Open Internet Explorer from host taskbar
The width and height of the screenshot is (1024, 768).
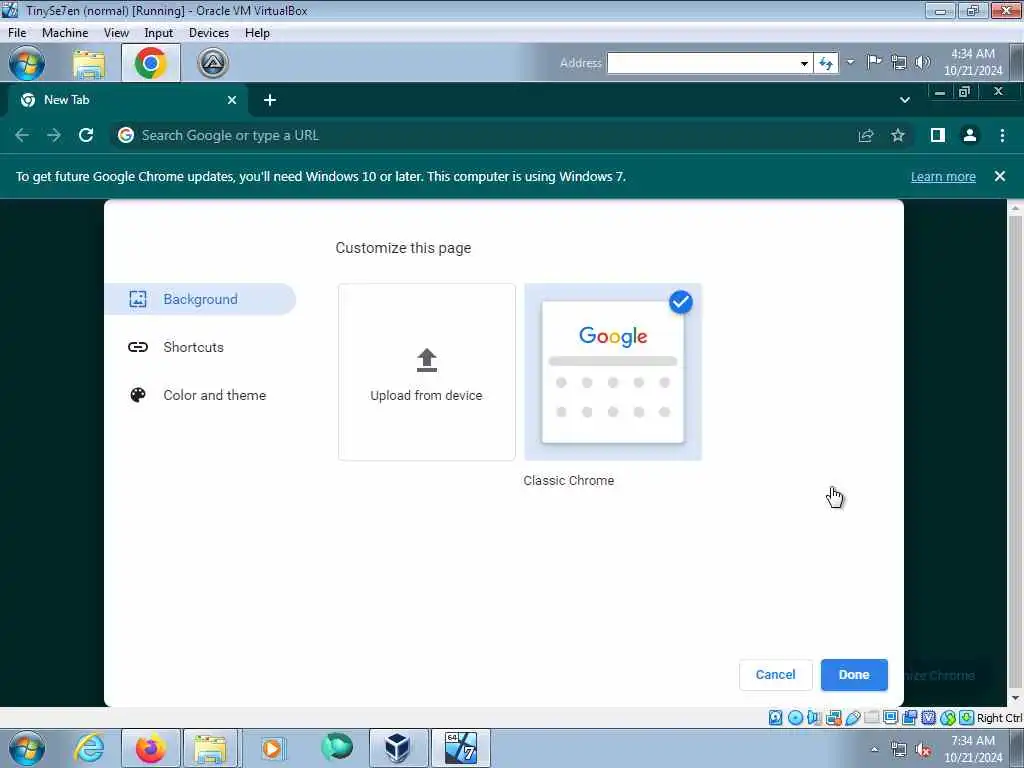coord(89,748)
